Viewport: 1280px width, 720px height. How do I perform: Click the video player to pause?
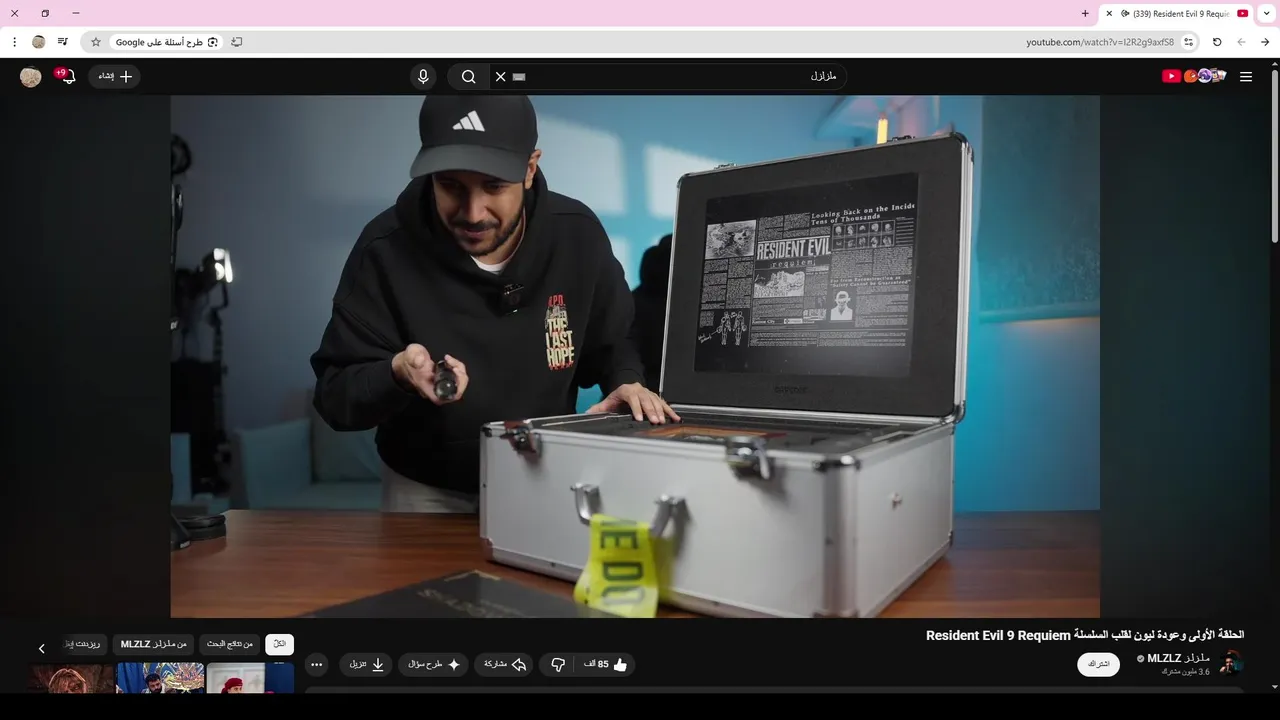point(635,356)
